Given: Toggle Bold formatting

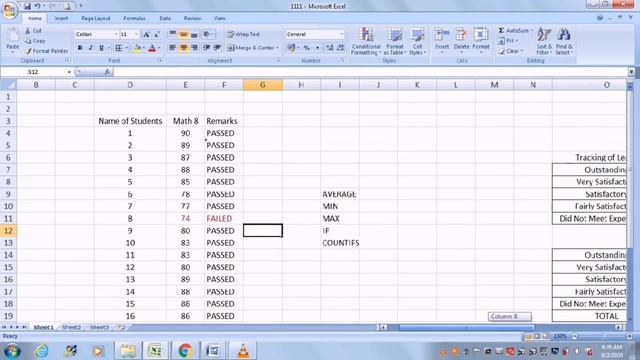Looking at the screenshot, I should click(x=80, y=48).
